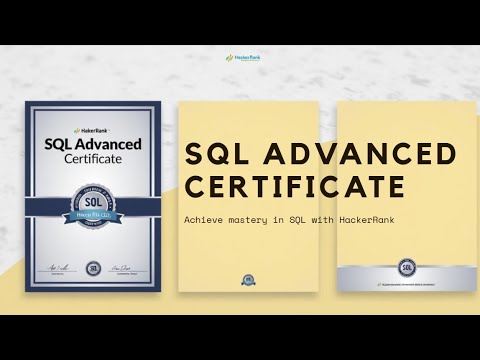
Task: Click the small caption text on the silver band
Action: pyautogui.click(x=406, y=285)
